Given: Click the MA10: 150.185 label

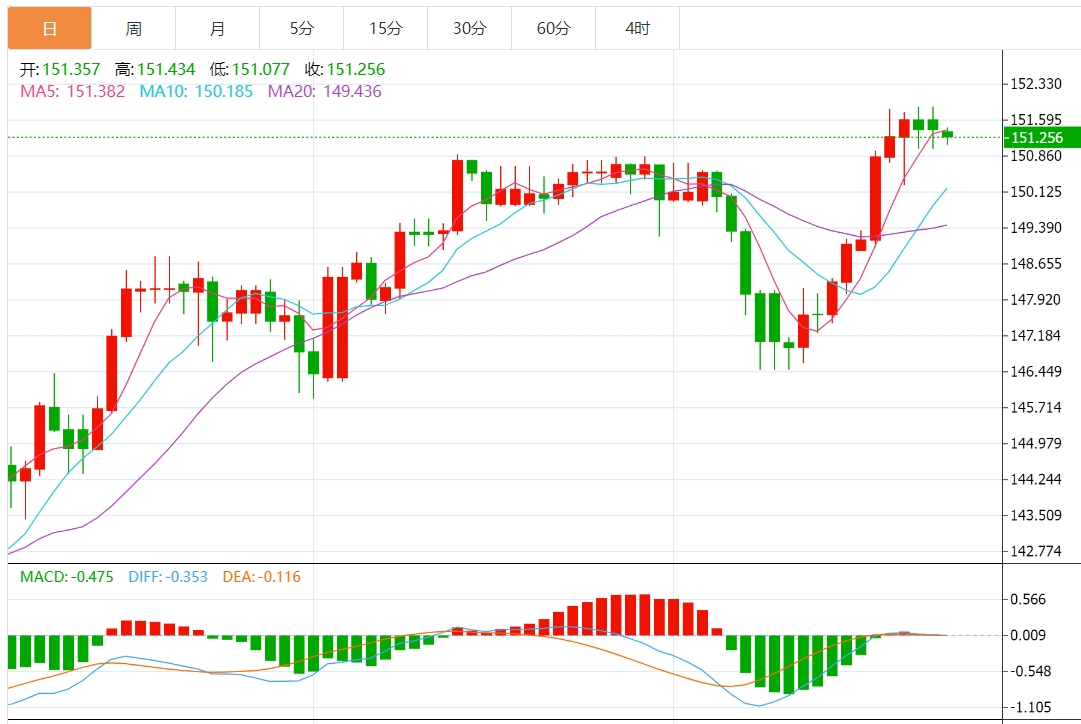Looking at the screenshot, I should (196, 91).
